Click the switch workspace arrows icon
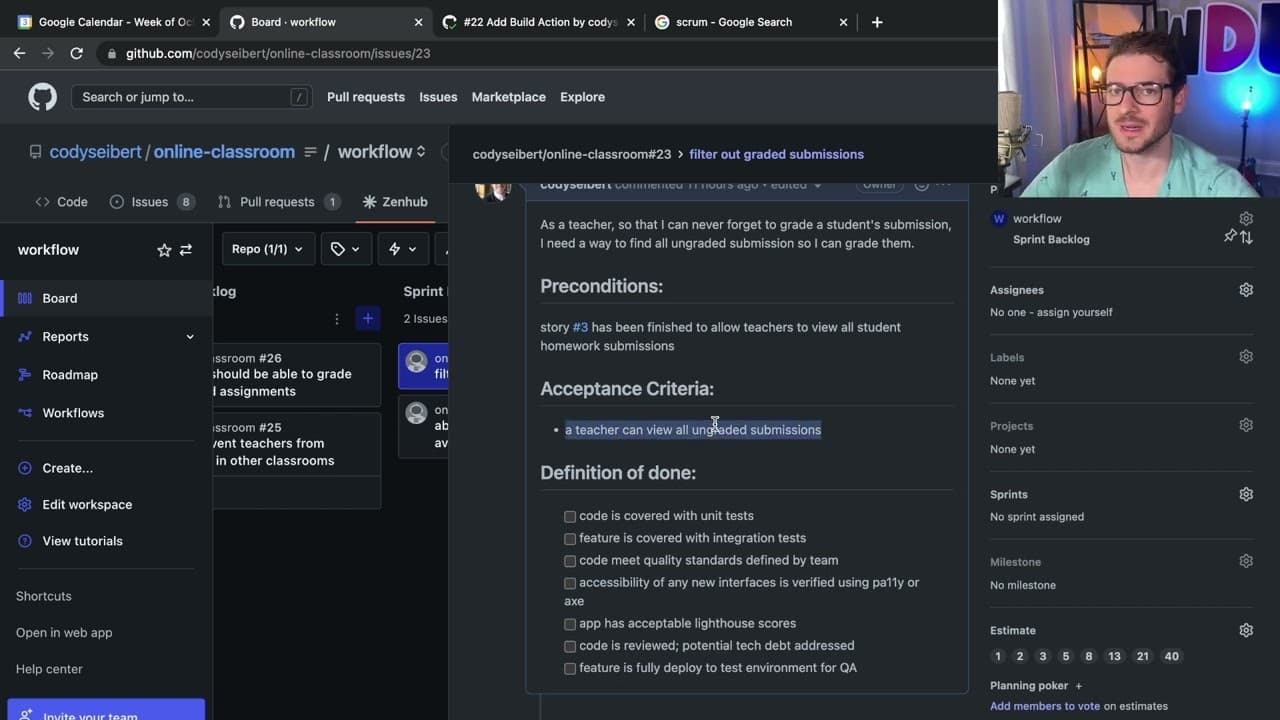The width and height of the screenshot is (1280, 720). (186, 250)
